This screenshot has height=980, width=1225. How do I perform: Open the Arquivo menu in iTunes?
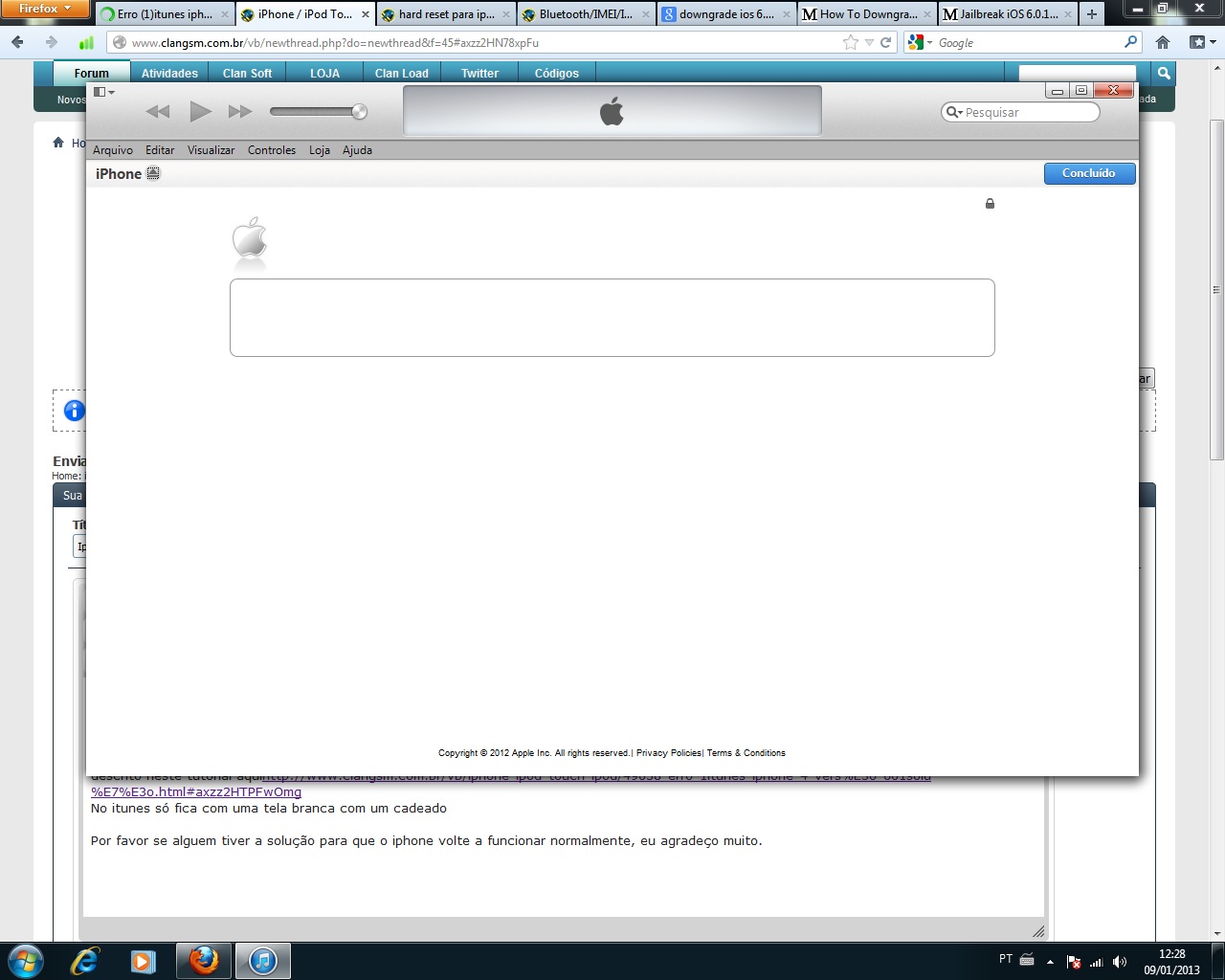point(113,150)
